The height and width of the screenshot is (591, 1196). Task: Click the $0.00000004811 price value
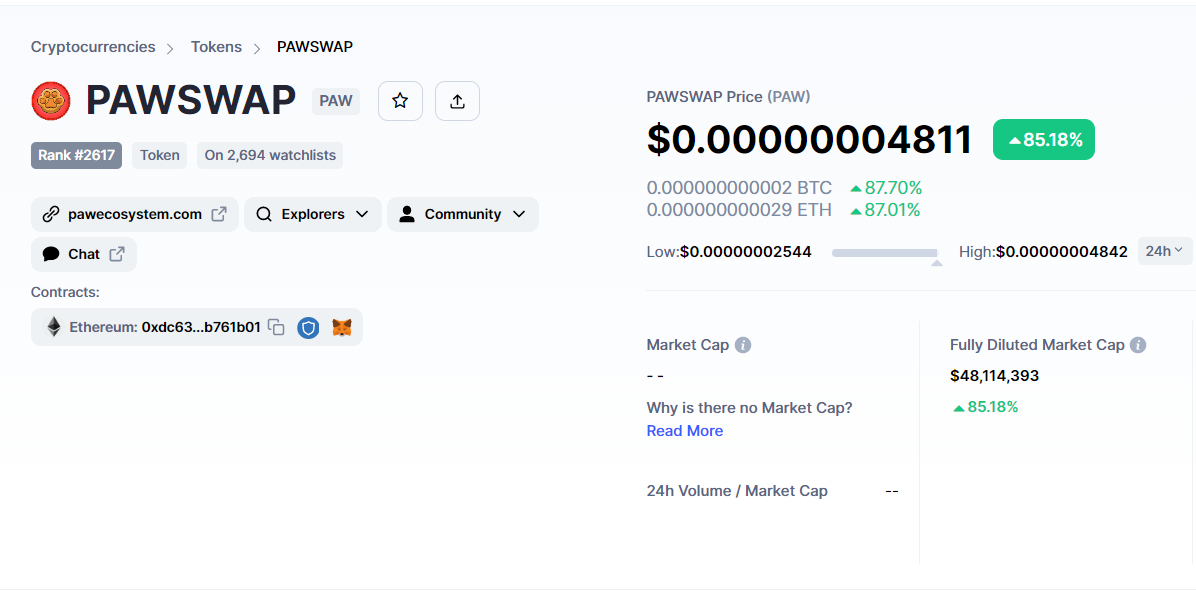(x=810, y=140)
